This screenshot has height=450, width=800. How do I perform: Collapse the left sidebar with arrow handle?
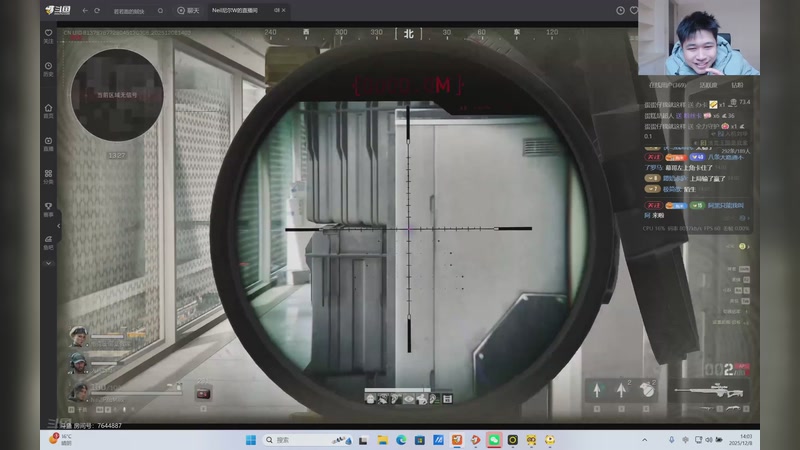(x=59, y=226)
